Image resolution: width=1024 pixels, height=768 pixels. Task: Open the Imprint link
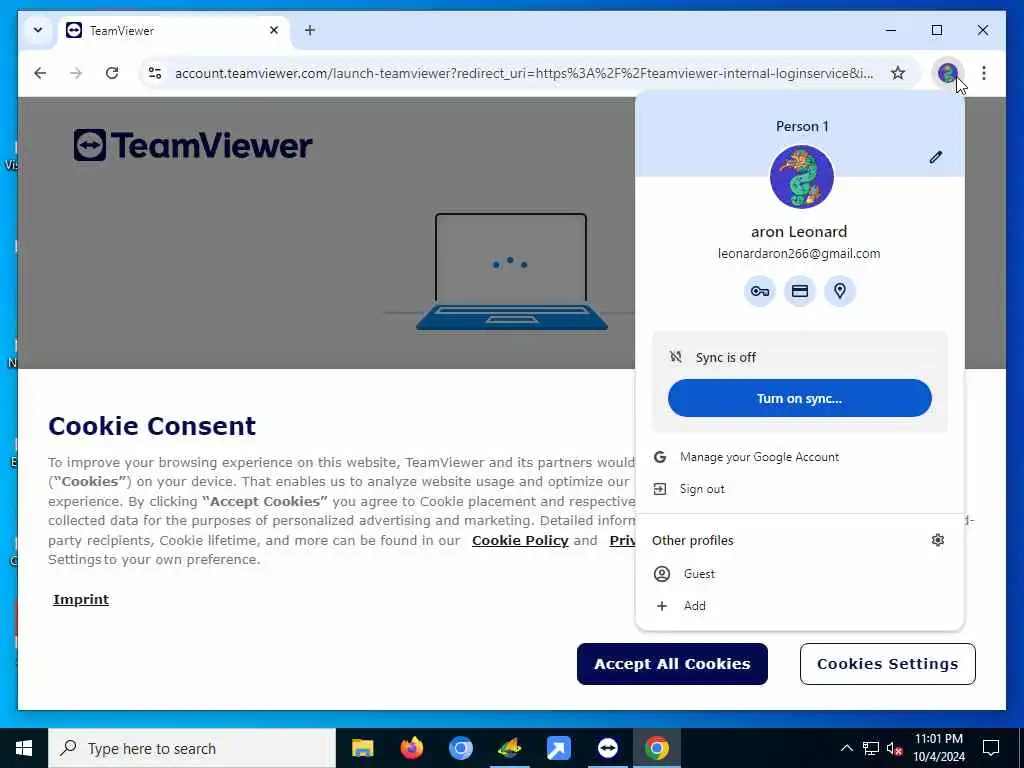pyautogui.click(x=81, y=600)
